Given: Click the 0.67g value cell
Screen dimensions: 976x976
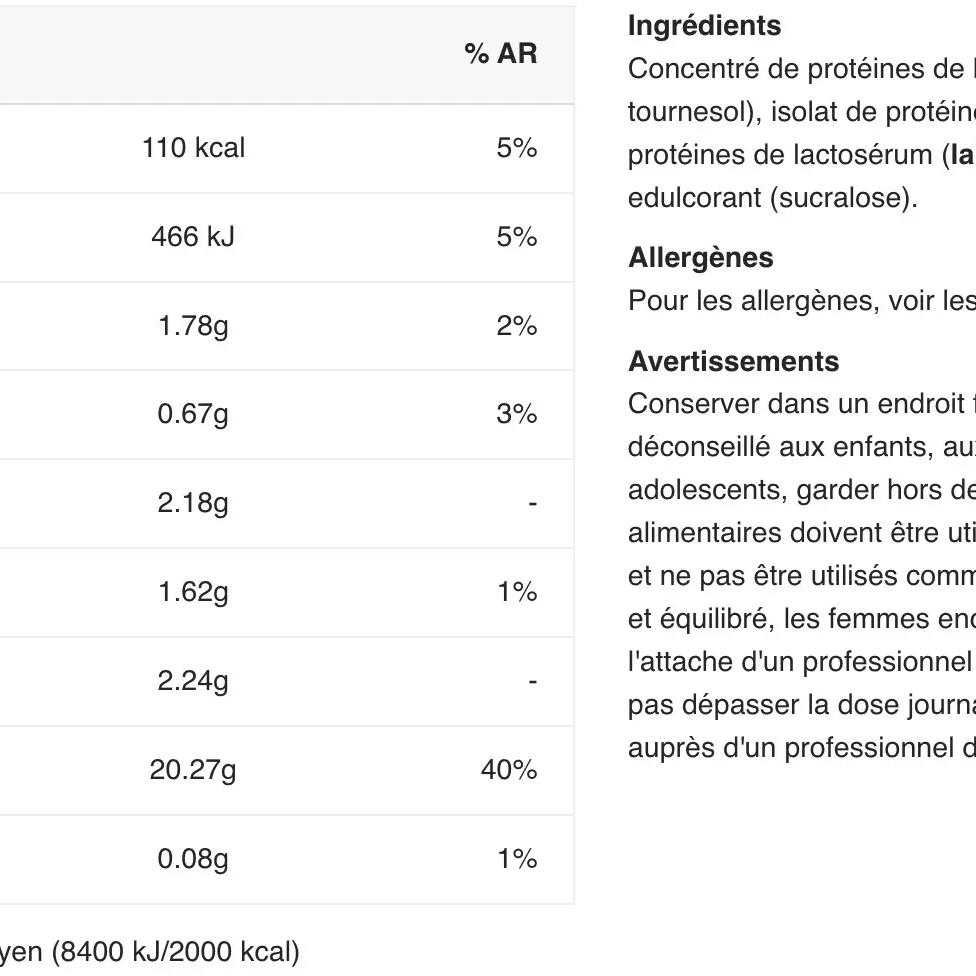Looking at the screenshot, I should coord(193,414).
